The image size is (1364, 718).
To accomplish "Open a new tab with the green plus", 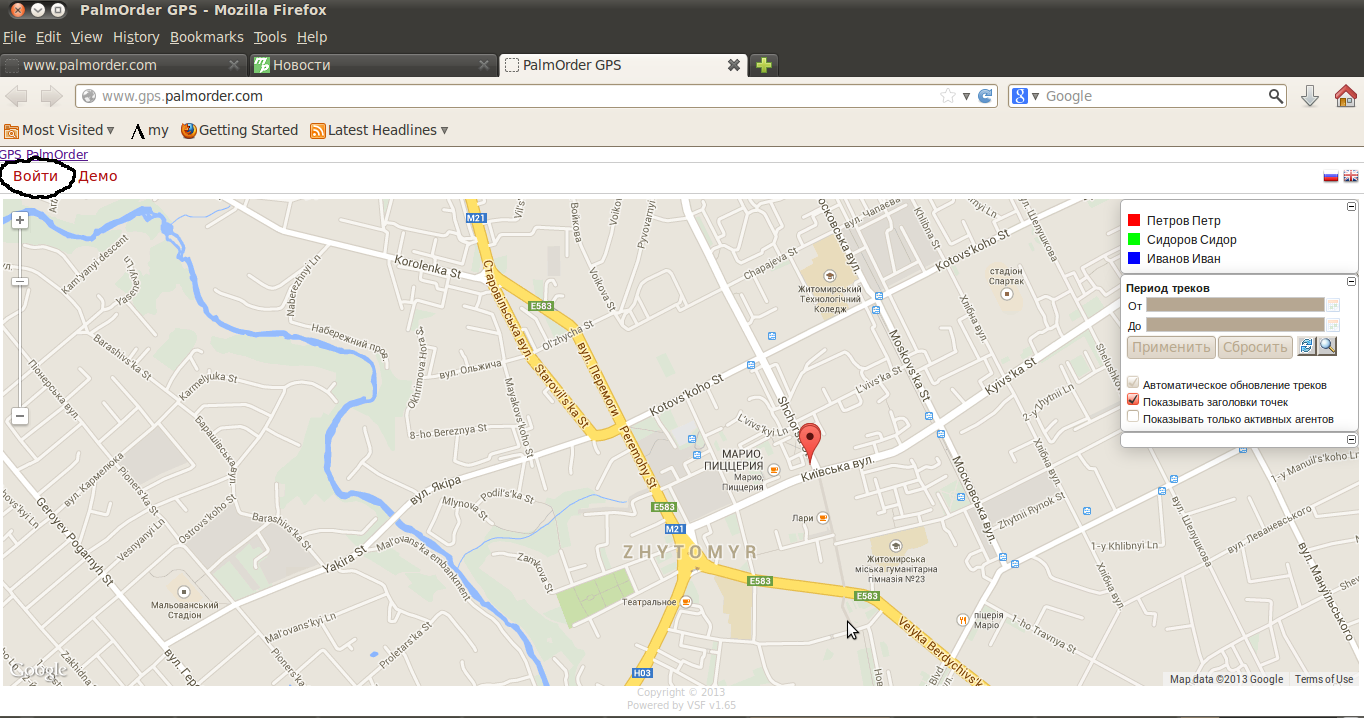I will (x=764, y=65).
